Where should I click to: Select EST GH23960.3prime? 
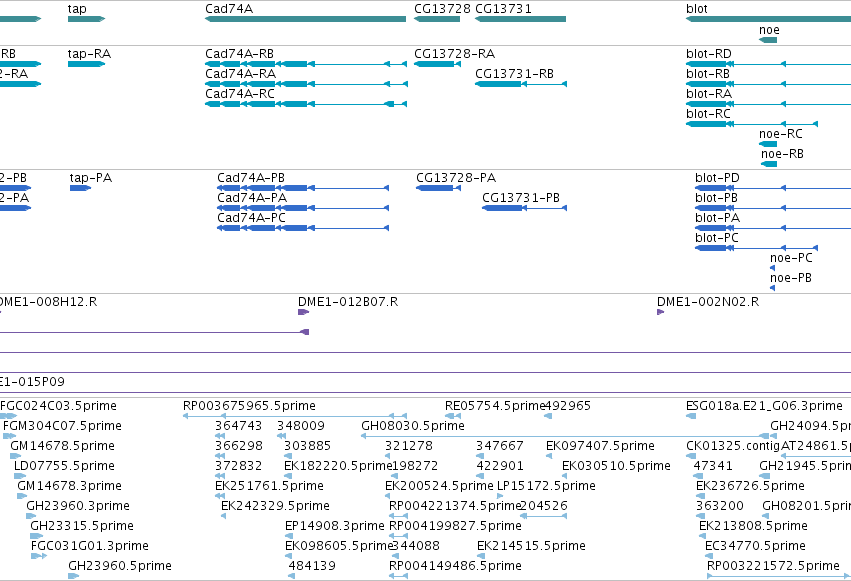[x=31, y=516]
